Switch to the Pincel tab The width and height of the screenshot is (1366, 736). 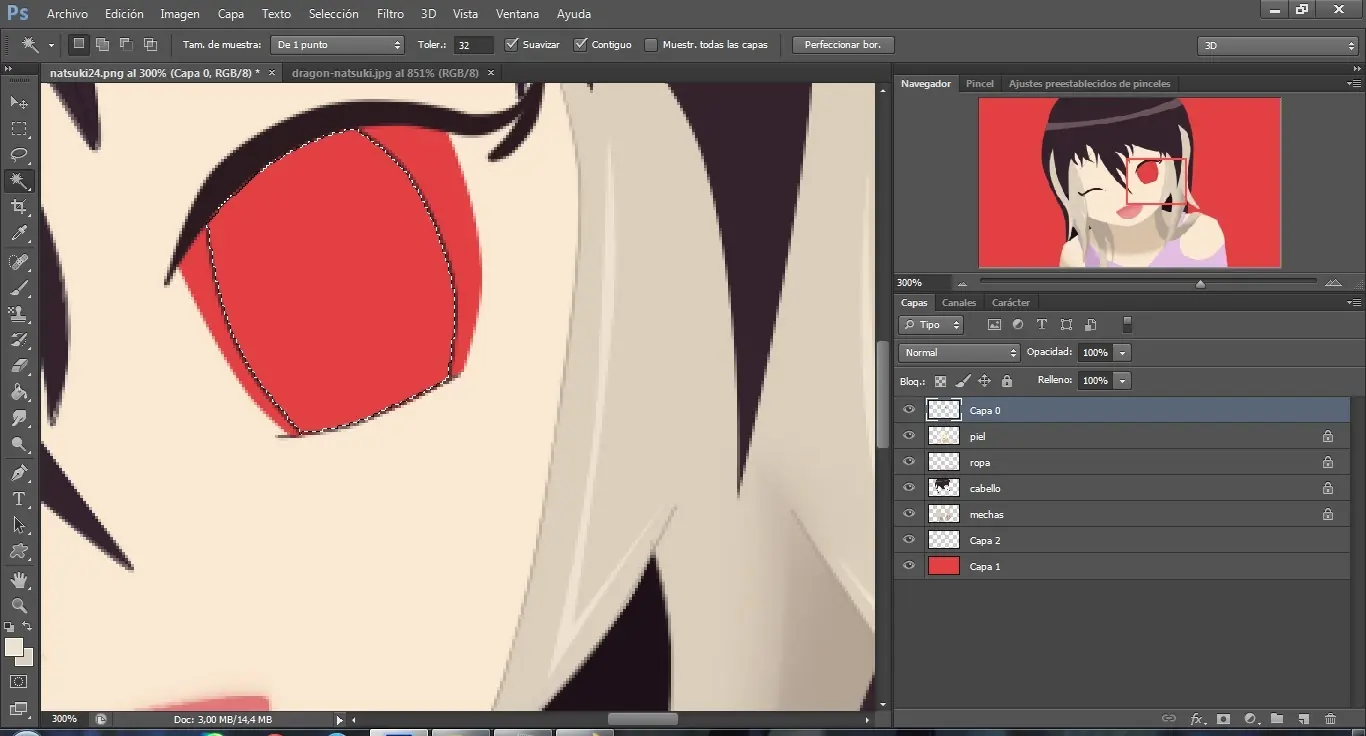pyautogui.click(x=980, y=83)
